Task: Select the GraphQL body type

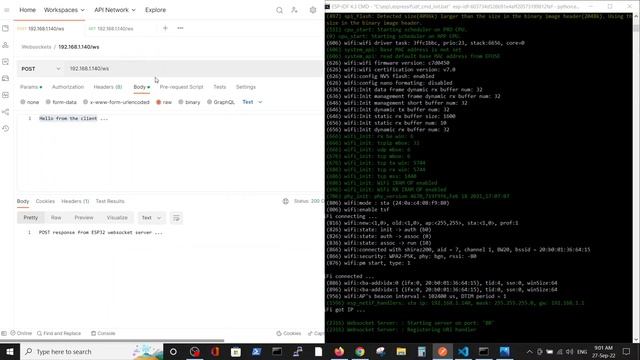Action: click(x=221, y=102)
